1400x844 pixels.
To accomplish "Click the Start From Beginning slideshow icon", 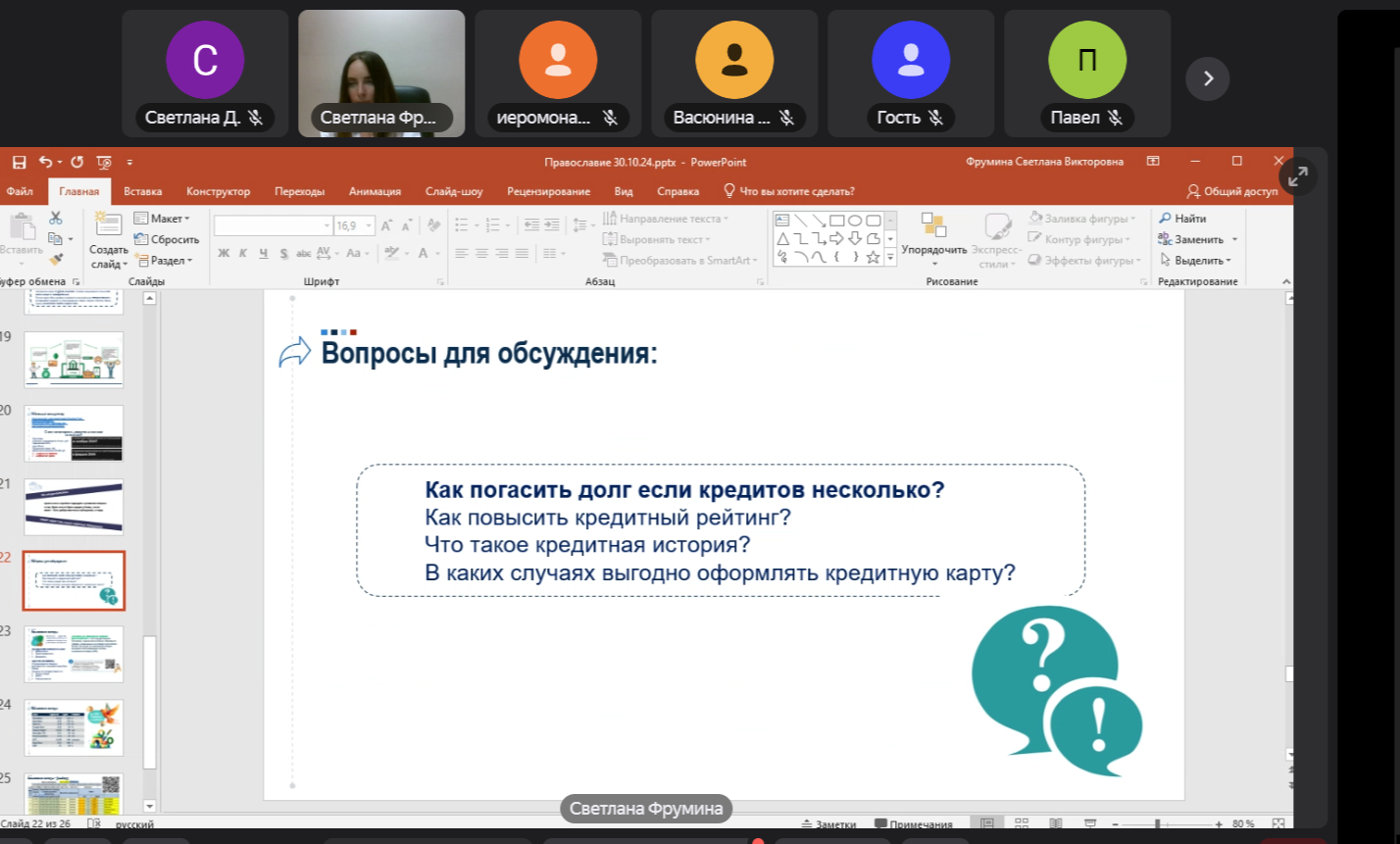I will tap(104, 162).
